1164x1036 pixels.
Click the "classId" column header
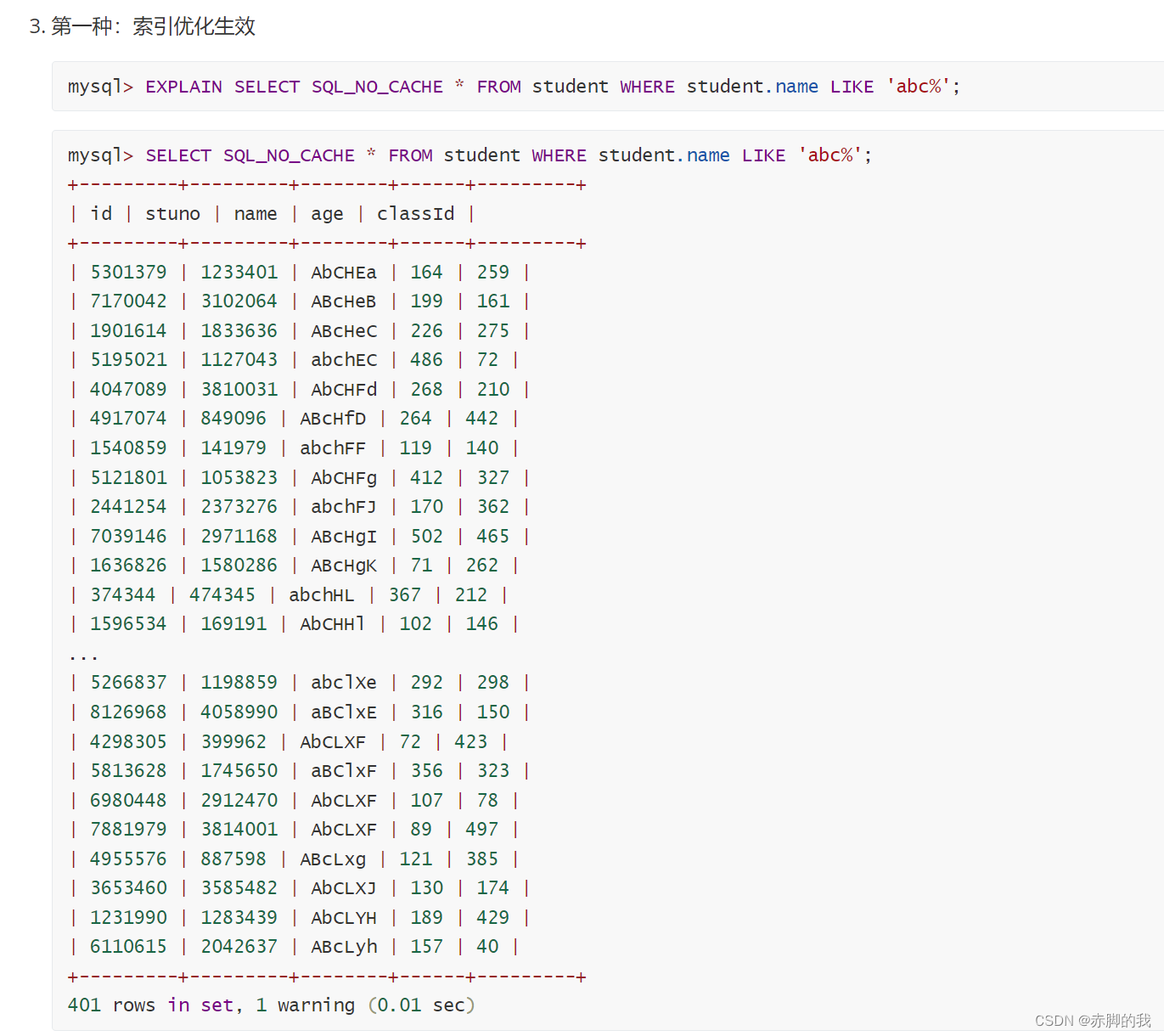click(x=416, y=214)
